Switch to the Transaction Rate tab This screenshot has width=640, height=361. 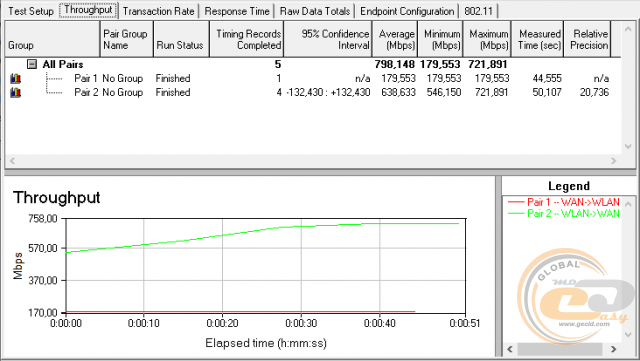point(158,11)
